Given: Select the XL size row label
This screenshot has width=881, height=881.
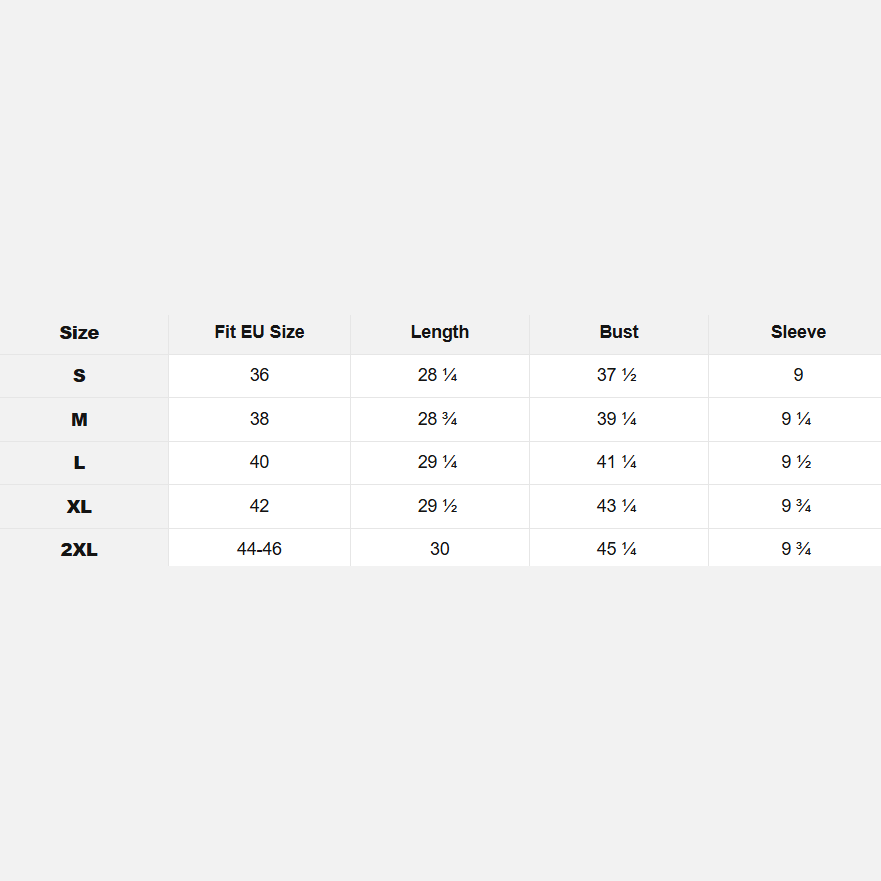Looking at the screenshot, I should point(79,506).
